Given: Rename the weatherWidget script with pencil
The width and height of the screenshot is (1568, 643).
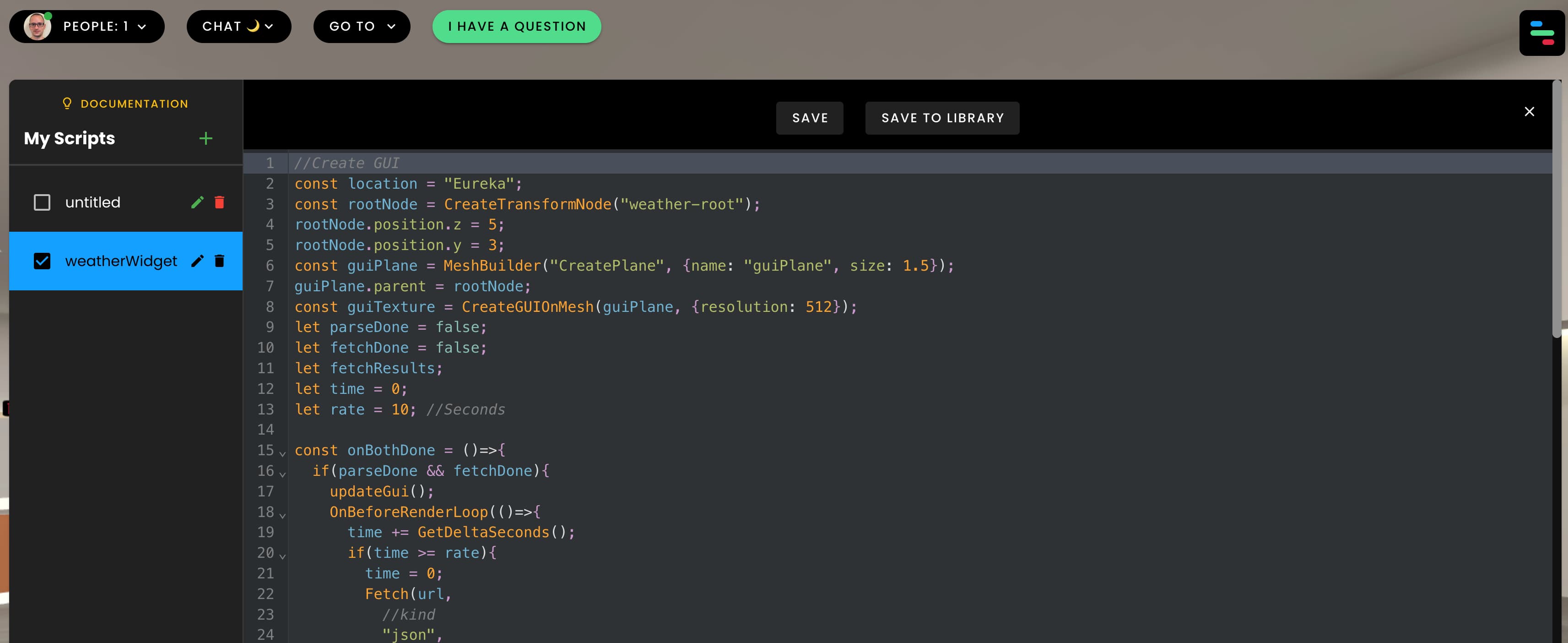Looking at the screenshot, I should [197, 261].
